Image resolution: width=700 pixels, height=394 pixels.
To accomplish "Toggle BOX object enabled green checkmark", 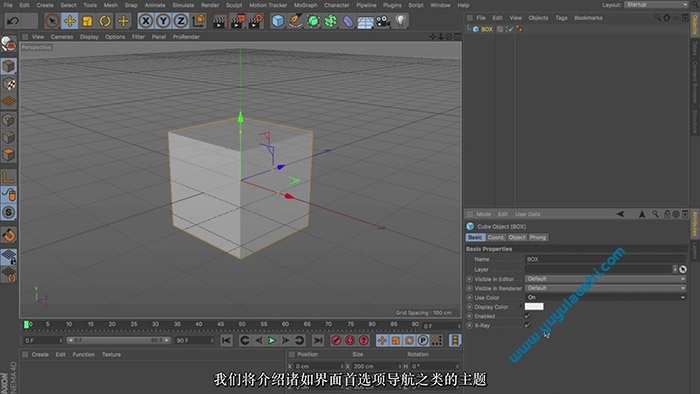I will coord(511,29).
